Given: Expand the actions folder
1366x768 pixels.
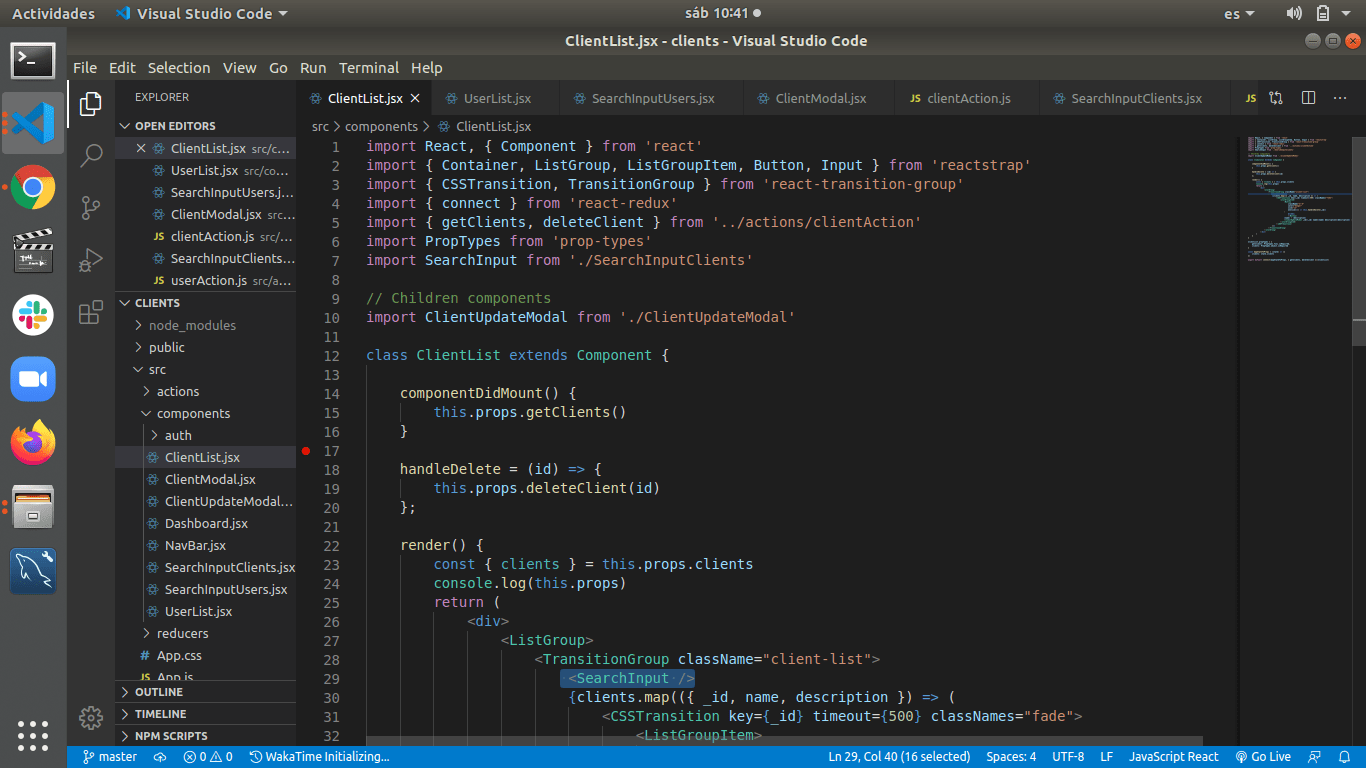Looking at the screenshot, I should pos(206,391).
